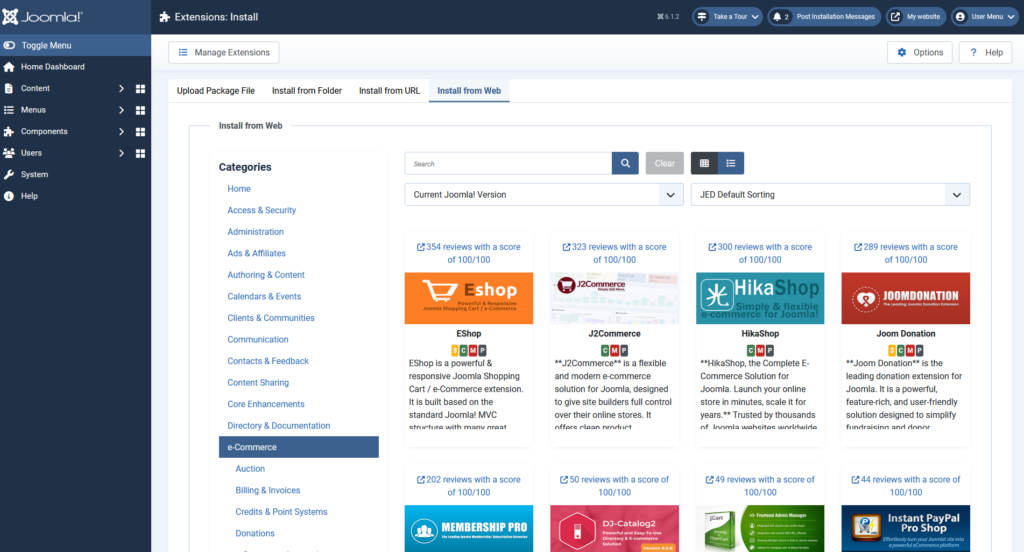Open Current Joomla! Version dropdown
This screenshot has height=552, width=1024.
point(544,195)
